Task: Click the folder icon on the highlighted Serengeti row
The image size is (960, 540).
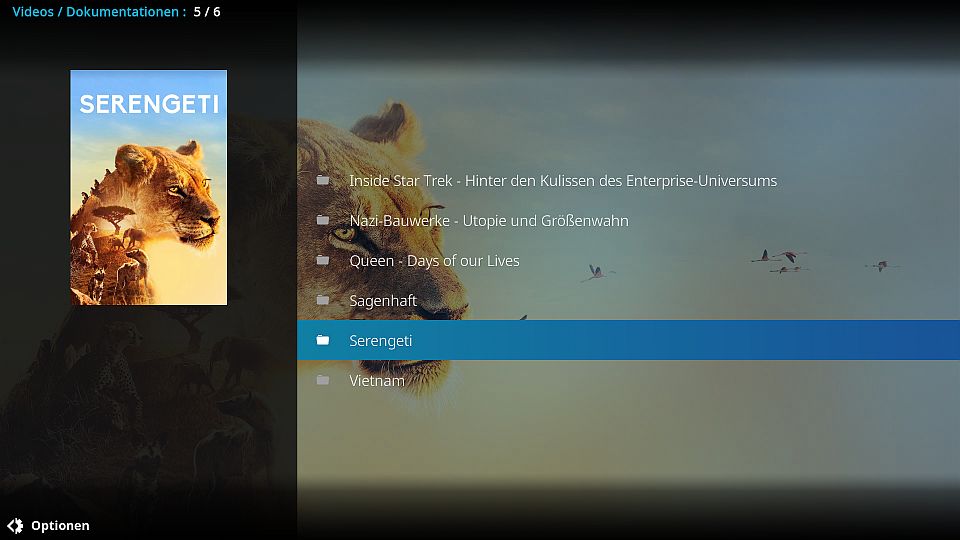Action: (323, 340)
